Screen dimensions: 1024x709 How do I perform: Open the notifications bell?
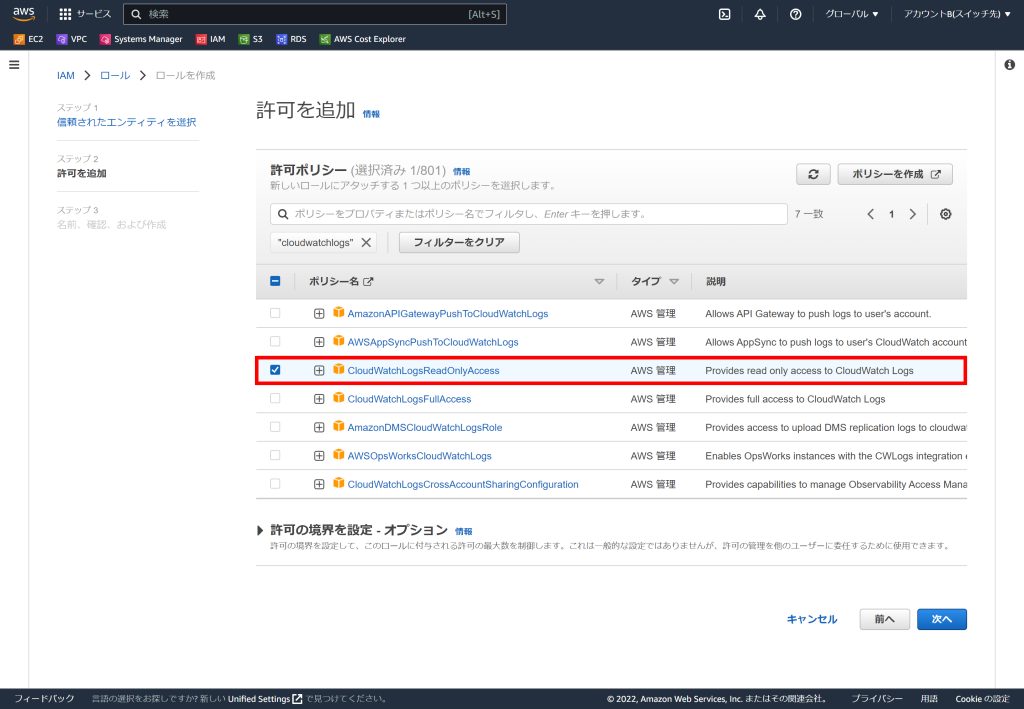tap(760, 14)
